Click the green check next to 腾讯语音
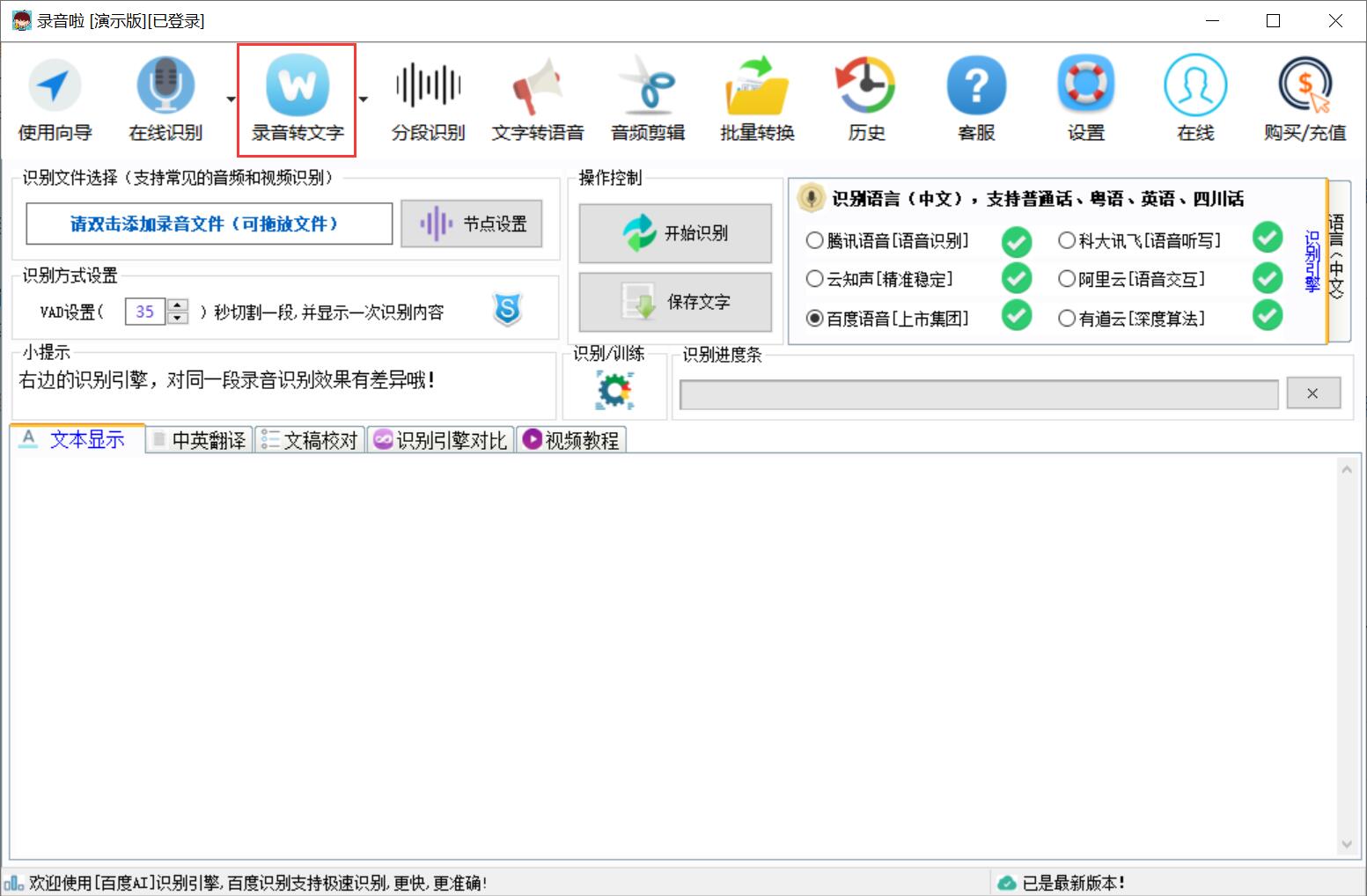This screenshot has height=896, width=1367. click(x=1017, y=240)
